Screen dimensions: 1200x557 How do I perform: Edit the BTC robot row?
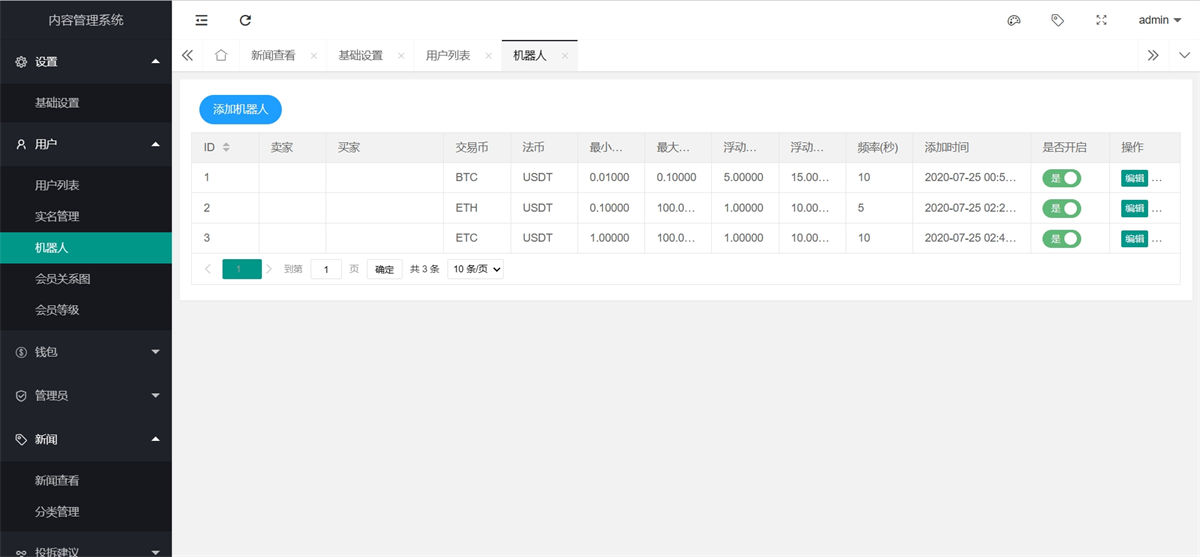point(1134,178)
